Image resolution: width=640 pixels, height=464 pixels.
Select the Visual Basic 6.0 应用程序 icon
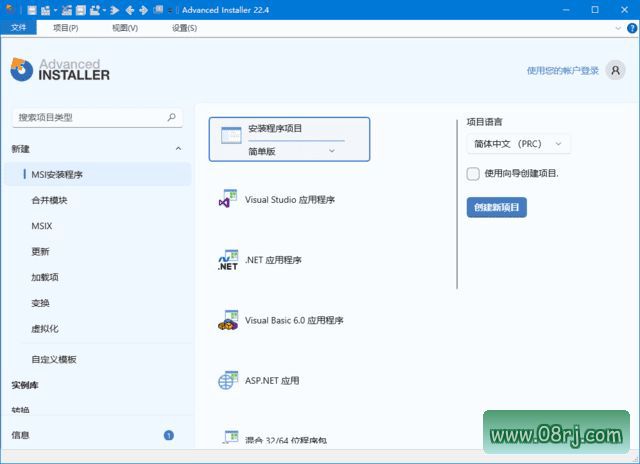tap(228, 320)
